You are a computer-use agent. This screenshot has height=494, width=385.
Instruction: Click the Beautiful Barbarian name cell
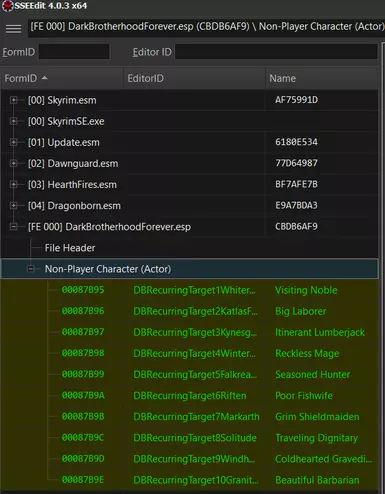coord(317,480)
